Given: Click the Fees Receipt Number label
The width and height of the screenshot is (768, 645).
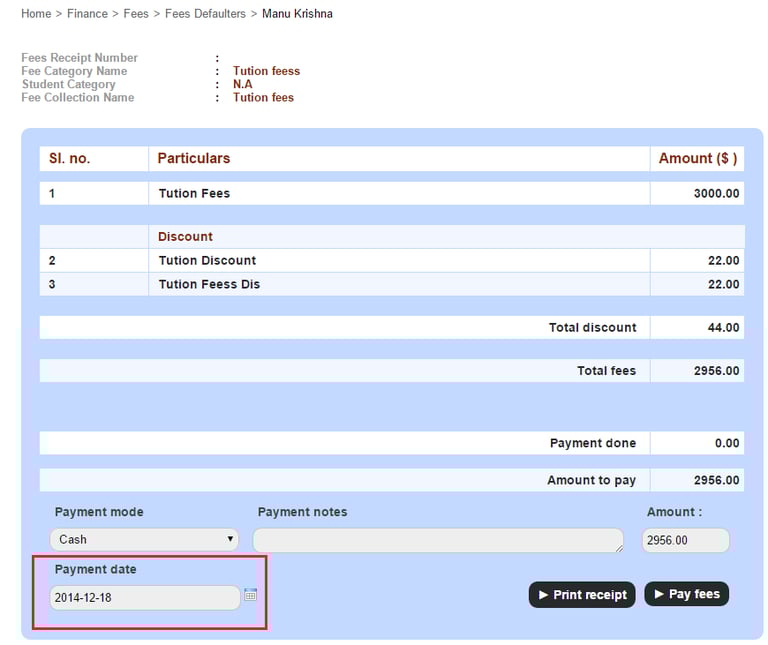Looking at the screenshot, I should (x=79, y=58).
